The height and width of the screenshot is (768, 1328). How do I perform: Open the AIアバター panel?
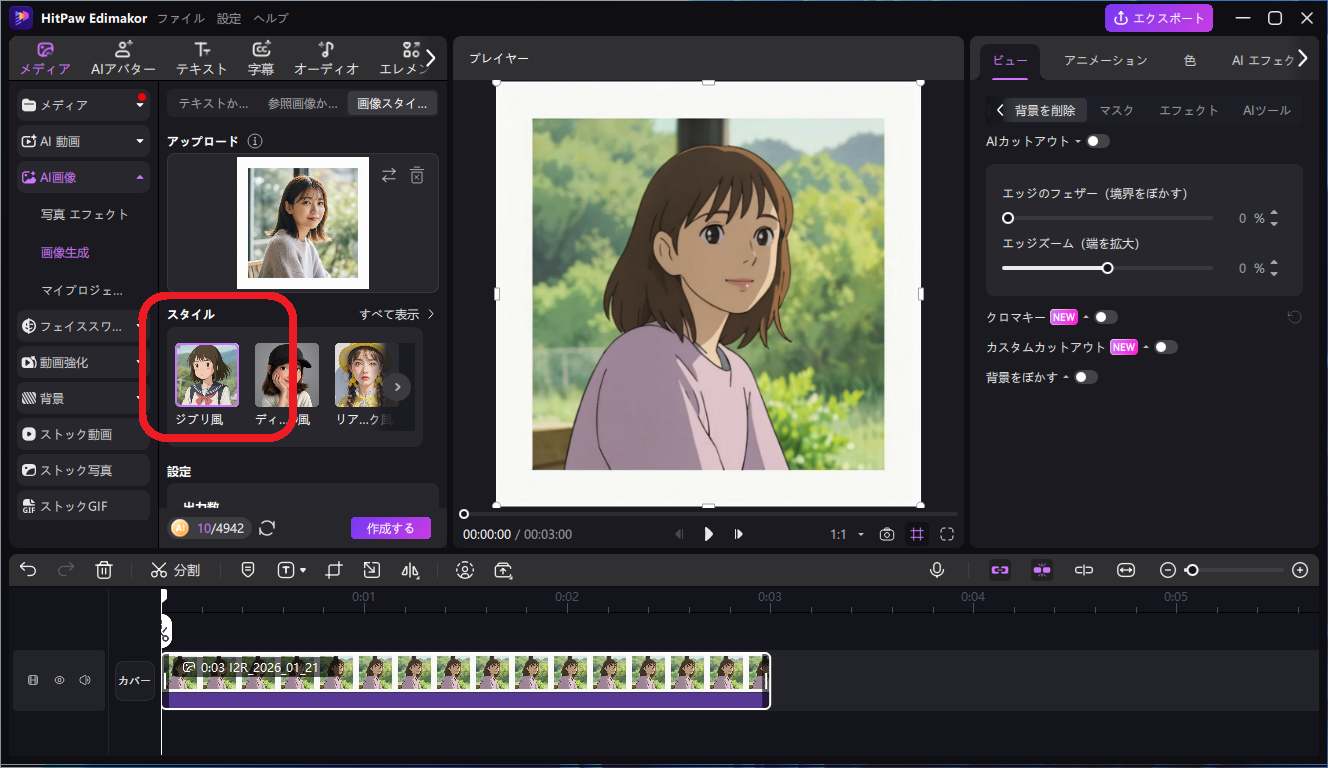[122, 57]
